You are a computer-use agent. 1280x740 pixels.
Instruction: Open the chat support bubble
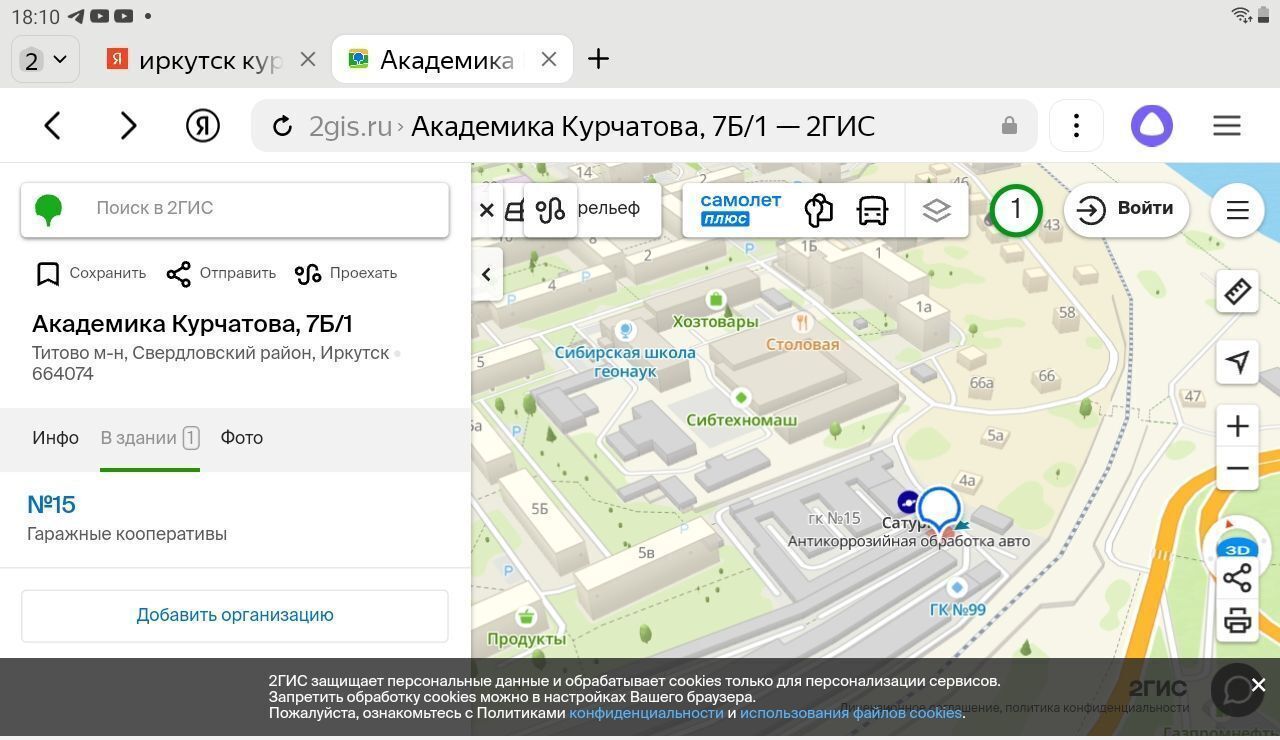point(1238,690)
